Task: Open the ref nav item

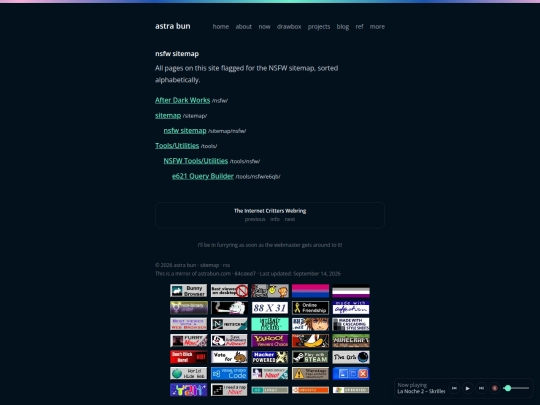Action: click(x=359, y=27)
